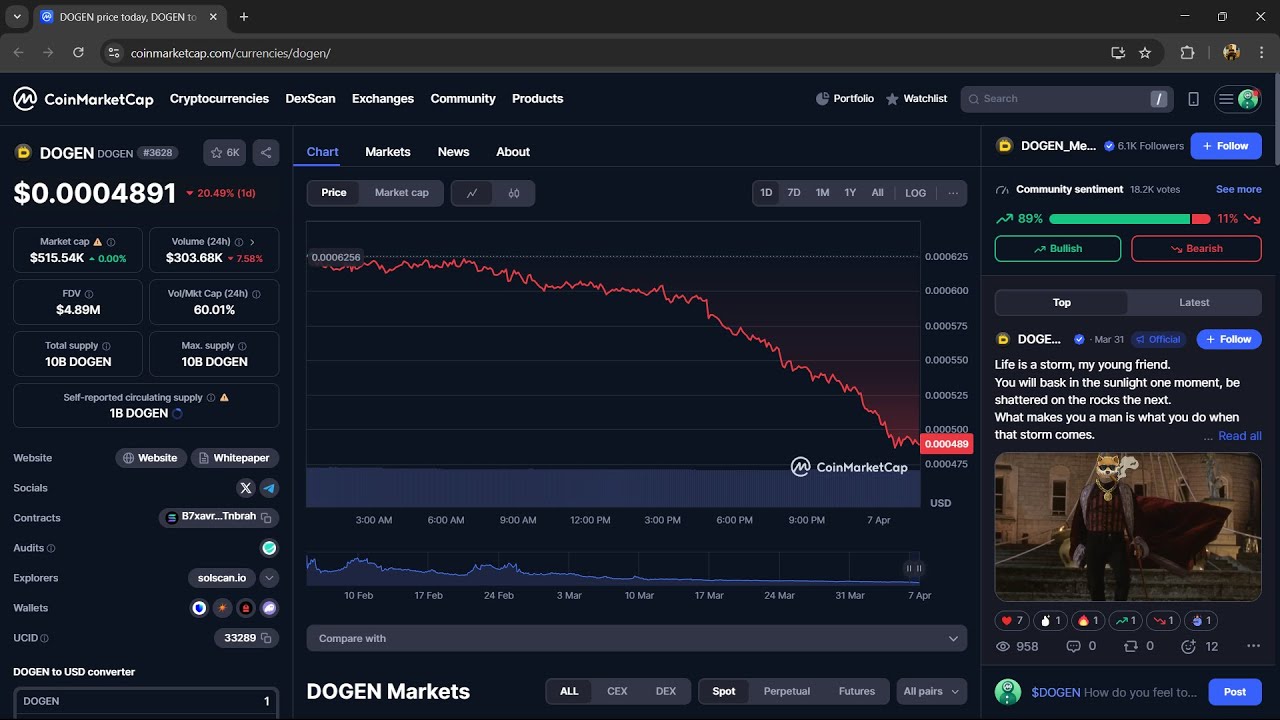The width and height of the screenshot is (1280, 720).
Task: Open the X (Twitter) social link
Action: coord(246,488)
